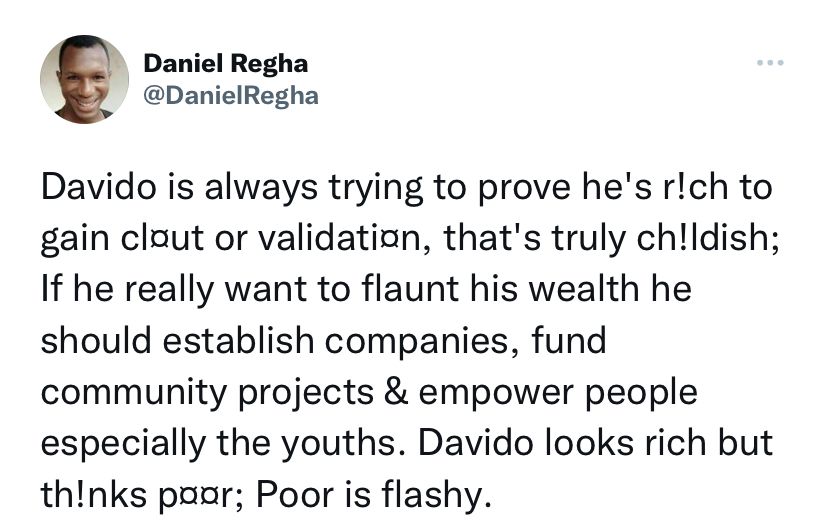Viewport: 828px width, 529px height.
Task: Click the word "community" in the tweet
Action: [134, 394]
